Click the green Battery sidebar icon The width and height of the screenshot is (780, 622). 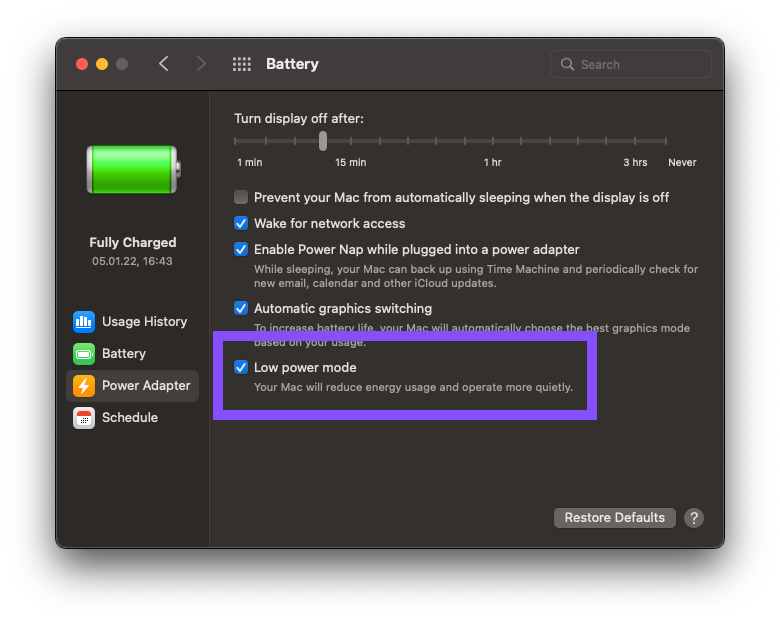point(84,354)
